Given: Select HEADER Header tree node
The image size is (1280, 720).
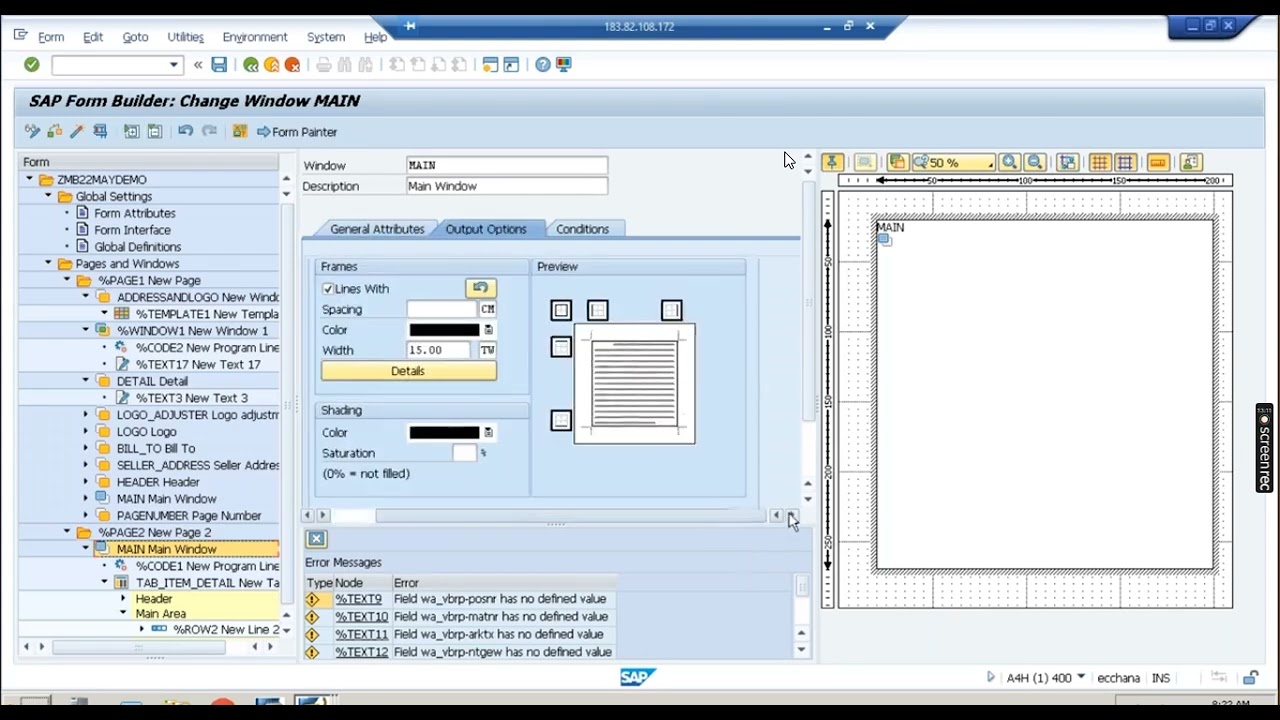Looking at the screenshot, I should click(158, 482).
